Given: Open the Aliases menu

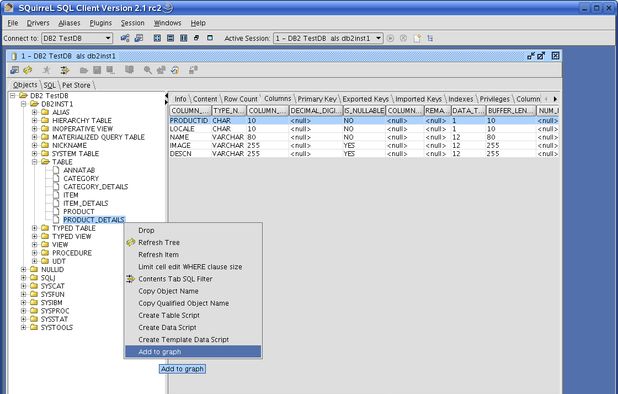Looking at the screenshot, I should point(69,23).
